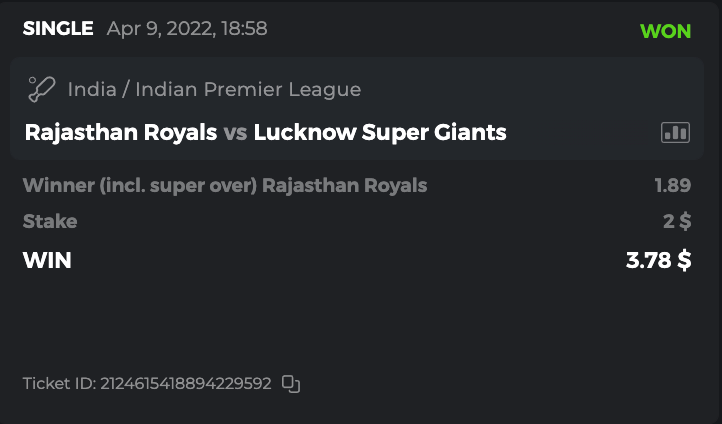
Task: Click the 2 $ stake amount
Action: [678, 222]
